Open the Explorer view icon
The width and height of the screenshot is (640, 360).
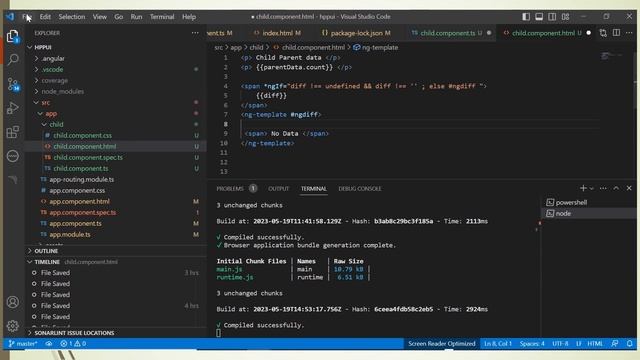tap(13, 36)
